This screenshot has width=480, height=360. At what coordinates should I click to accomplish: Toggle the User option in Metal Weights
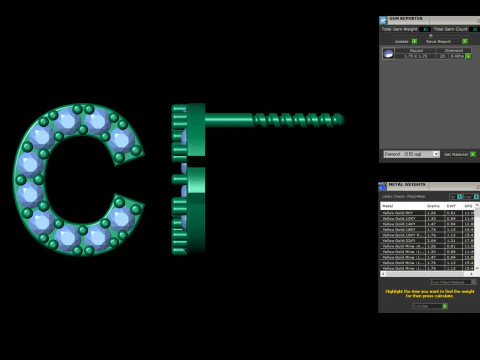(476, 197)
